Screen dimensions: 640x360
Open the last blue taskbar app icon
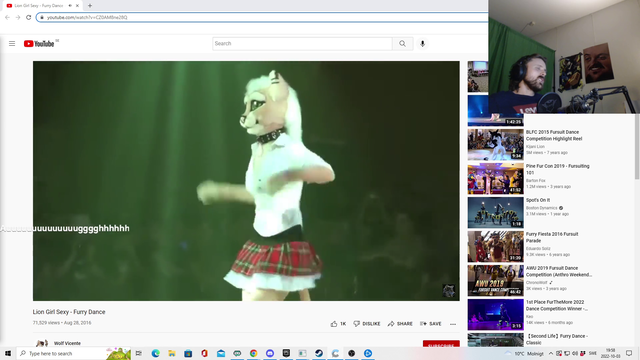point(368,353)
